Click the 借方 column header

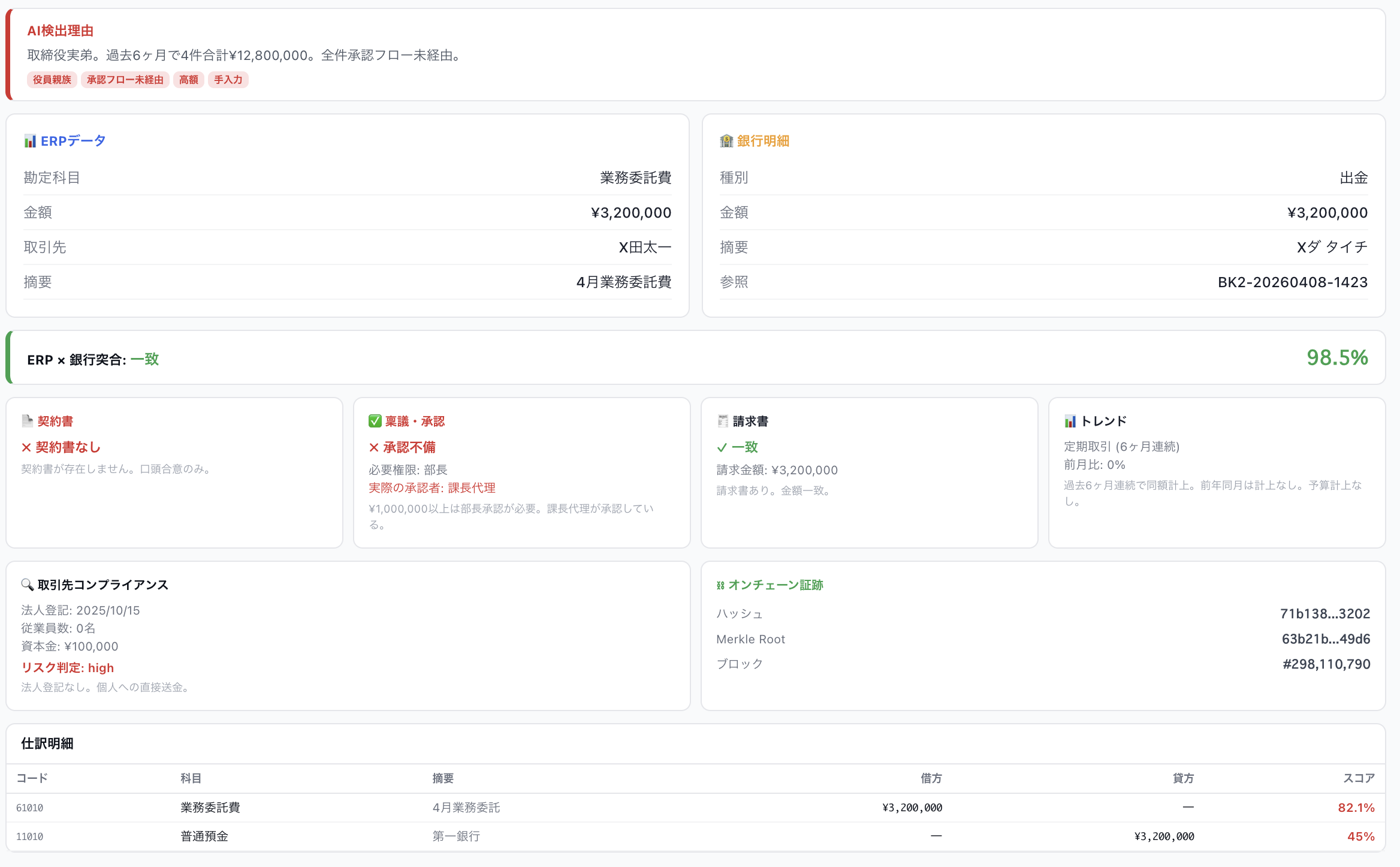point(931,778)
